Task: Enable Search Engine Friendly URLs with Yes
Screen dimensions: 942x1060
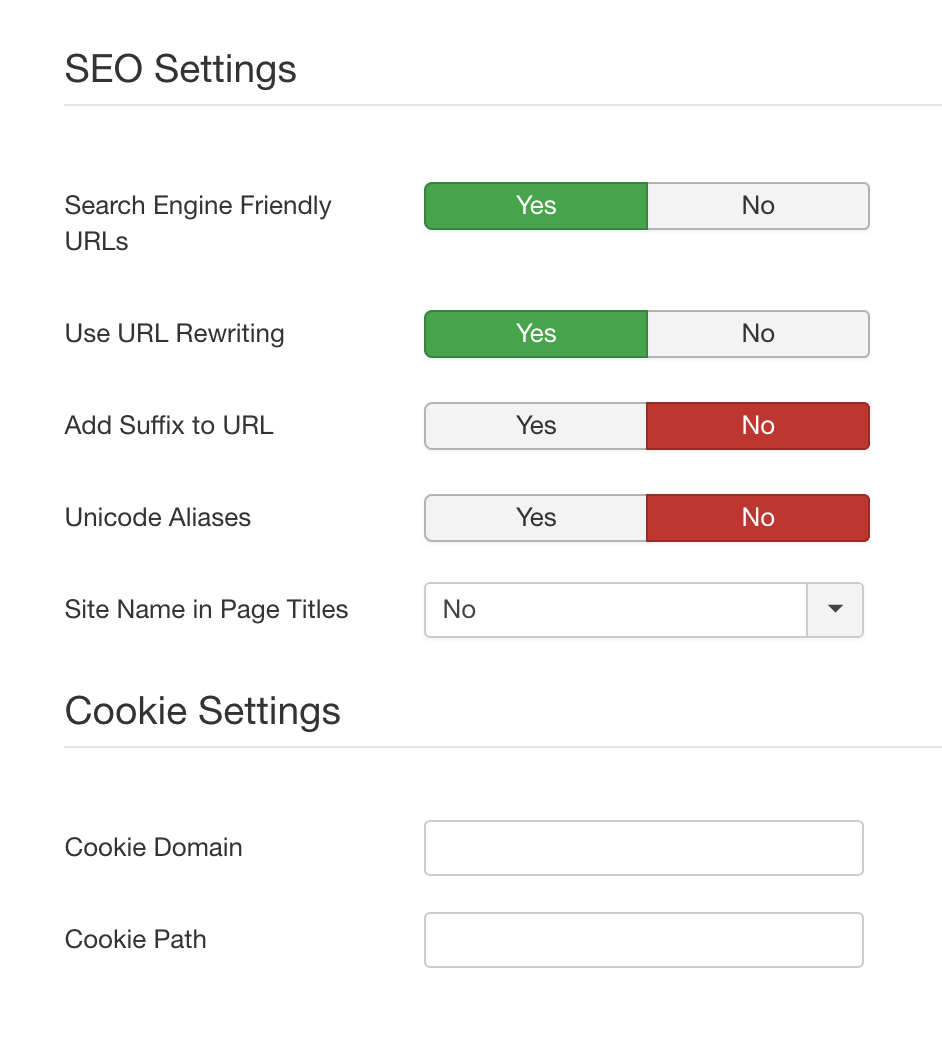Action: 536,206
